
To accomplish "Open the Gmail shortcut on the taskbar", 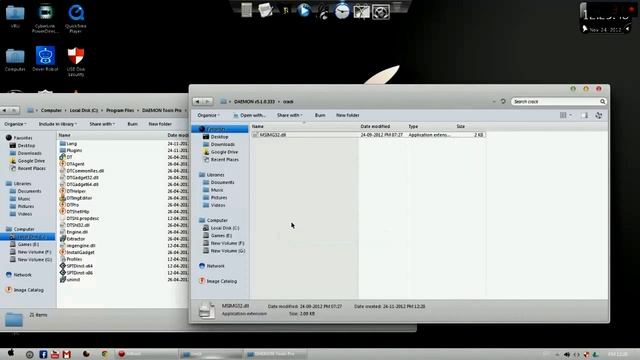I will (x=67, y=354).
